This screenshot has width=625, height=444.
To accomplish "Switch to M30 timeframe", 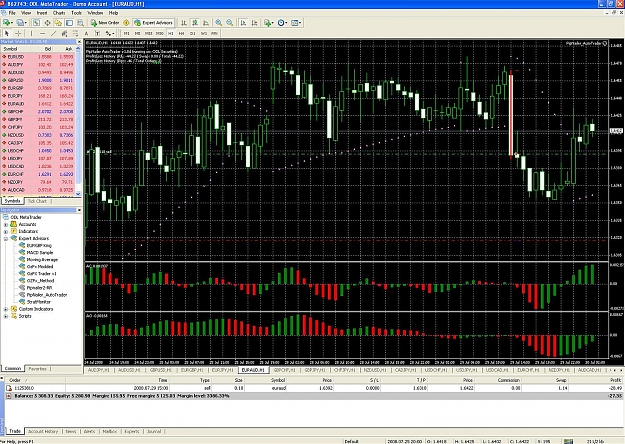I will [x=159, y=33].
